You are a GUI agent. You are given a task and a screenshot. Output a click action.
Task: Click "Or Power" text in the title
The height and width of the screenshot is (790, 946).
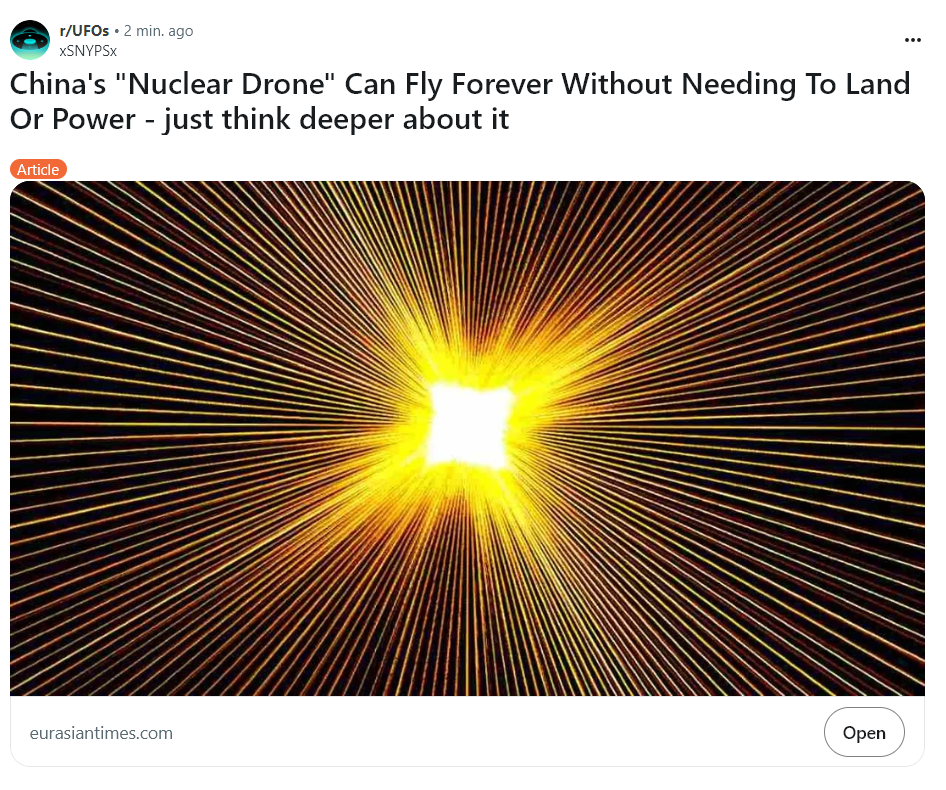pyautogui.click(x=72, y=119)
